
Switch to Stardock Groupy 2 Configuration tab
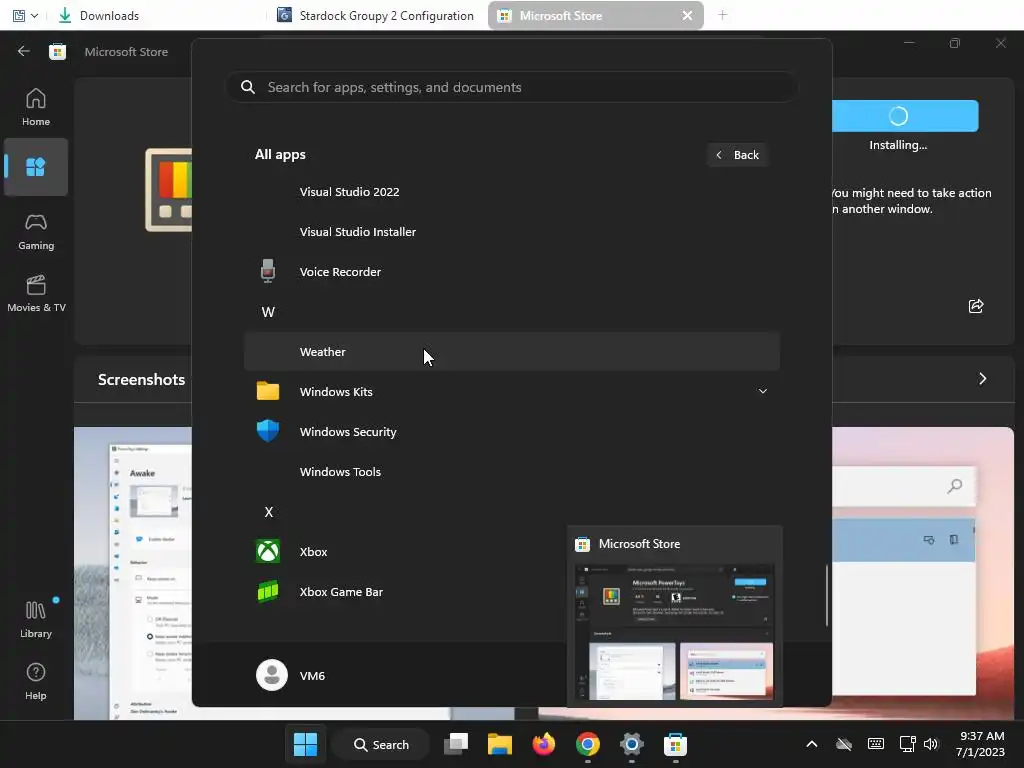pos(375,15)
